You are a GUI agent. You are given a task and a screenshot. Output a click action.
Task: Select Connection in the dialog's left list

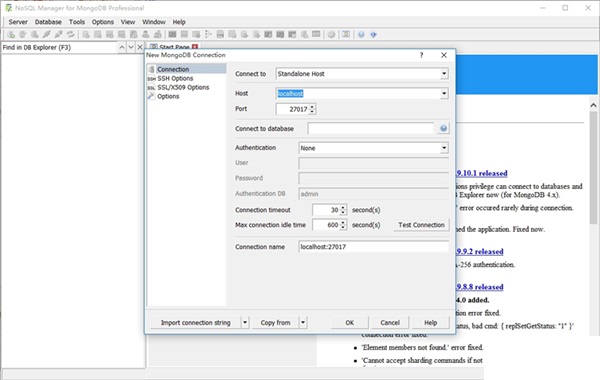point(186,69)
